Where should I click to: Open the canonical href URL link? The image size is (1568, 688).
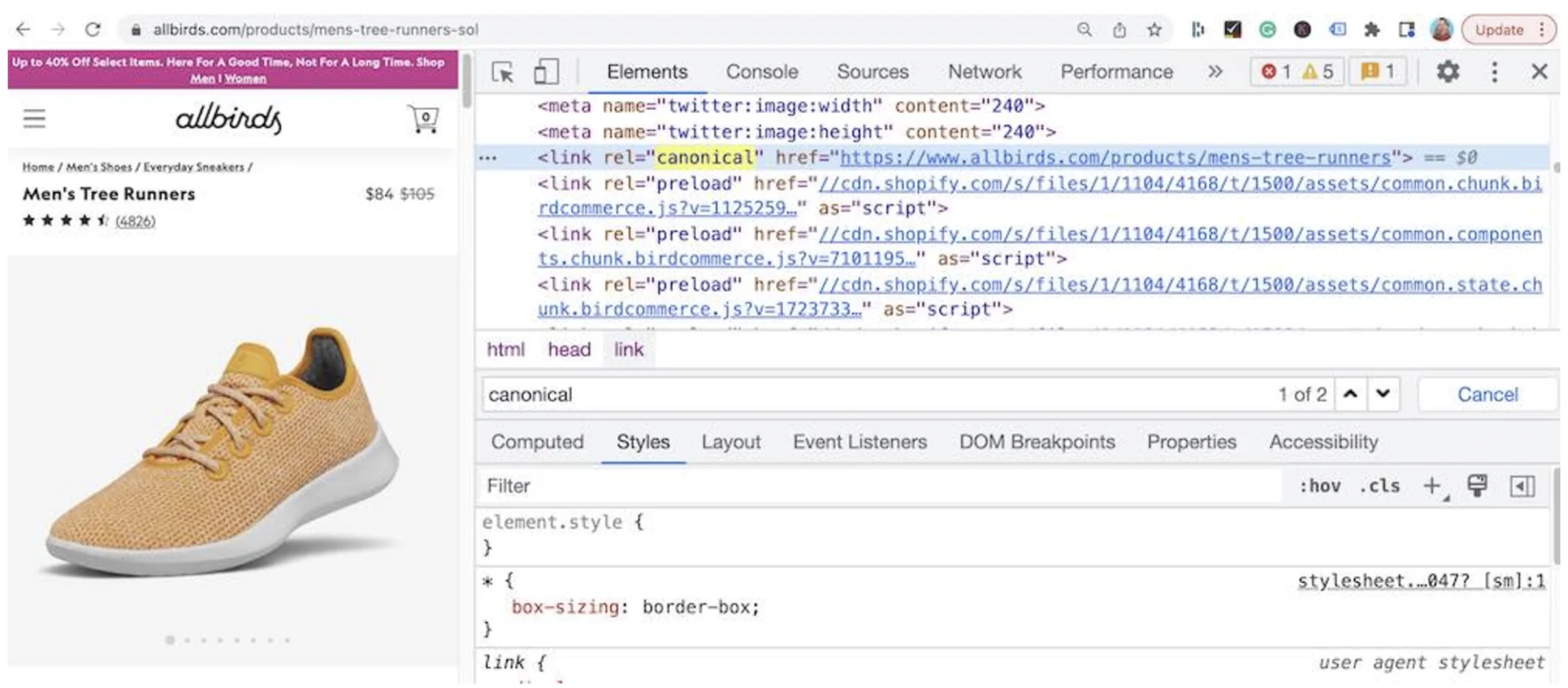click(1116, 157)
